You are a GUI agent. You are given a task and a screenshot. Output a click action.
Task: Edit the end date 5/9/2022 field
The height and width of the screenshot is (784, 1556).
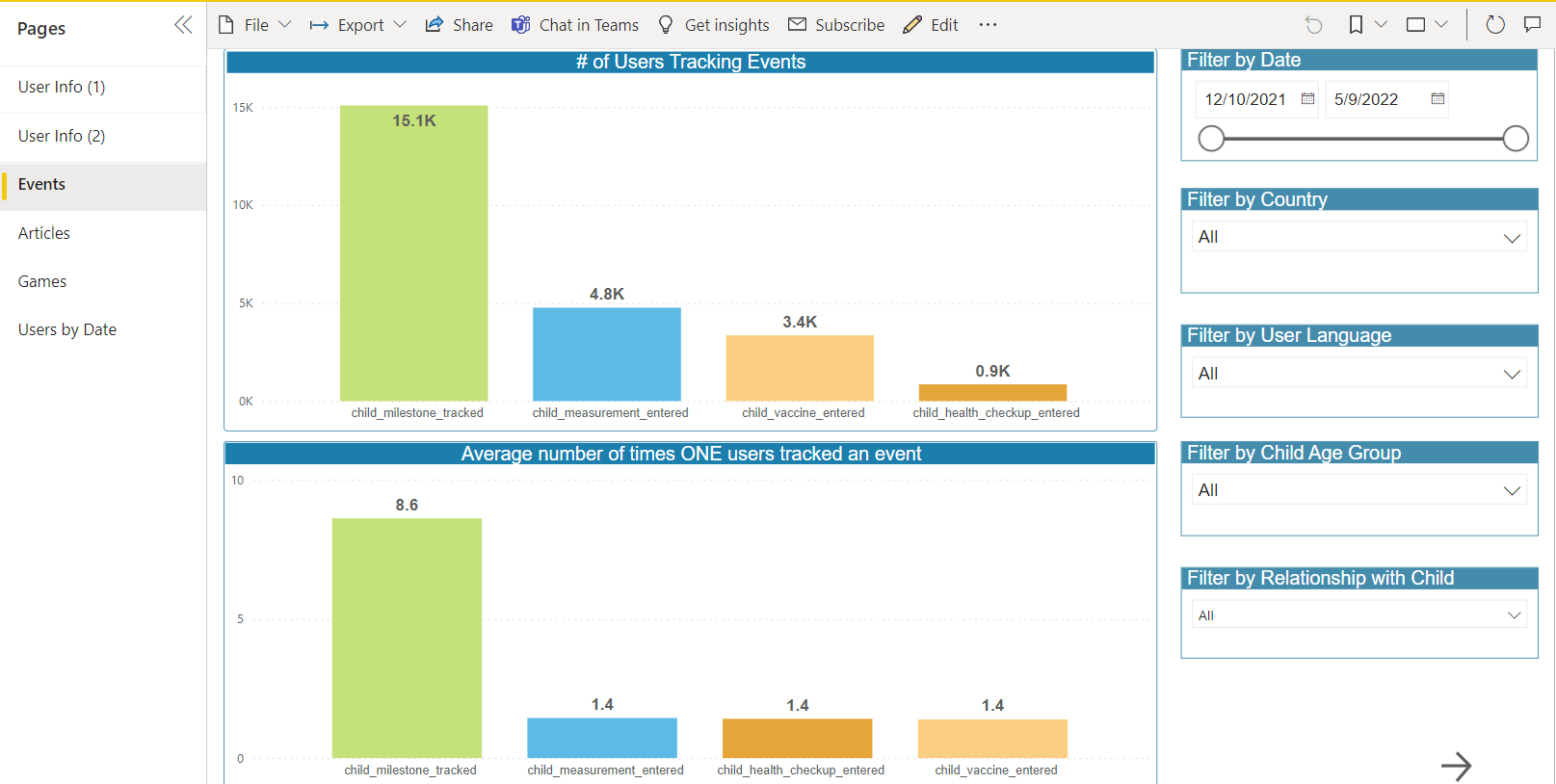[x=1366, y=100]
